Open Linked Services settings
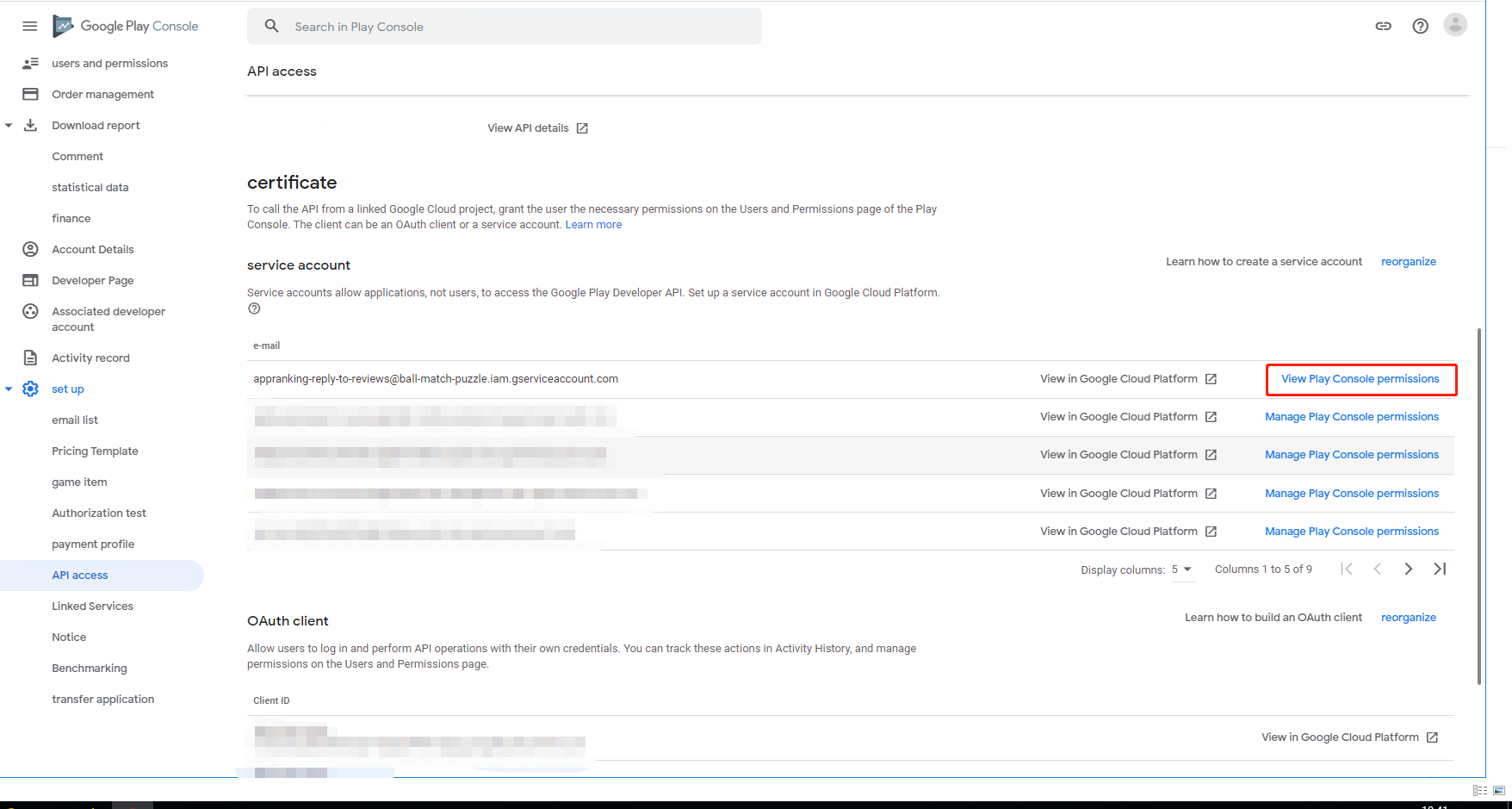 click(x=92, y=606)
